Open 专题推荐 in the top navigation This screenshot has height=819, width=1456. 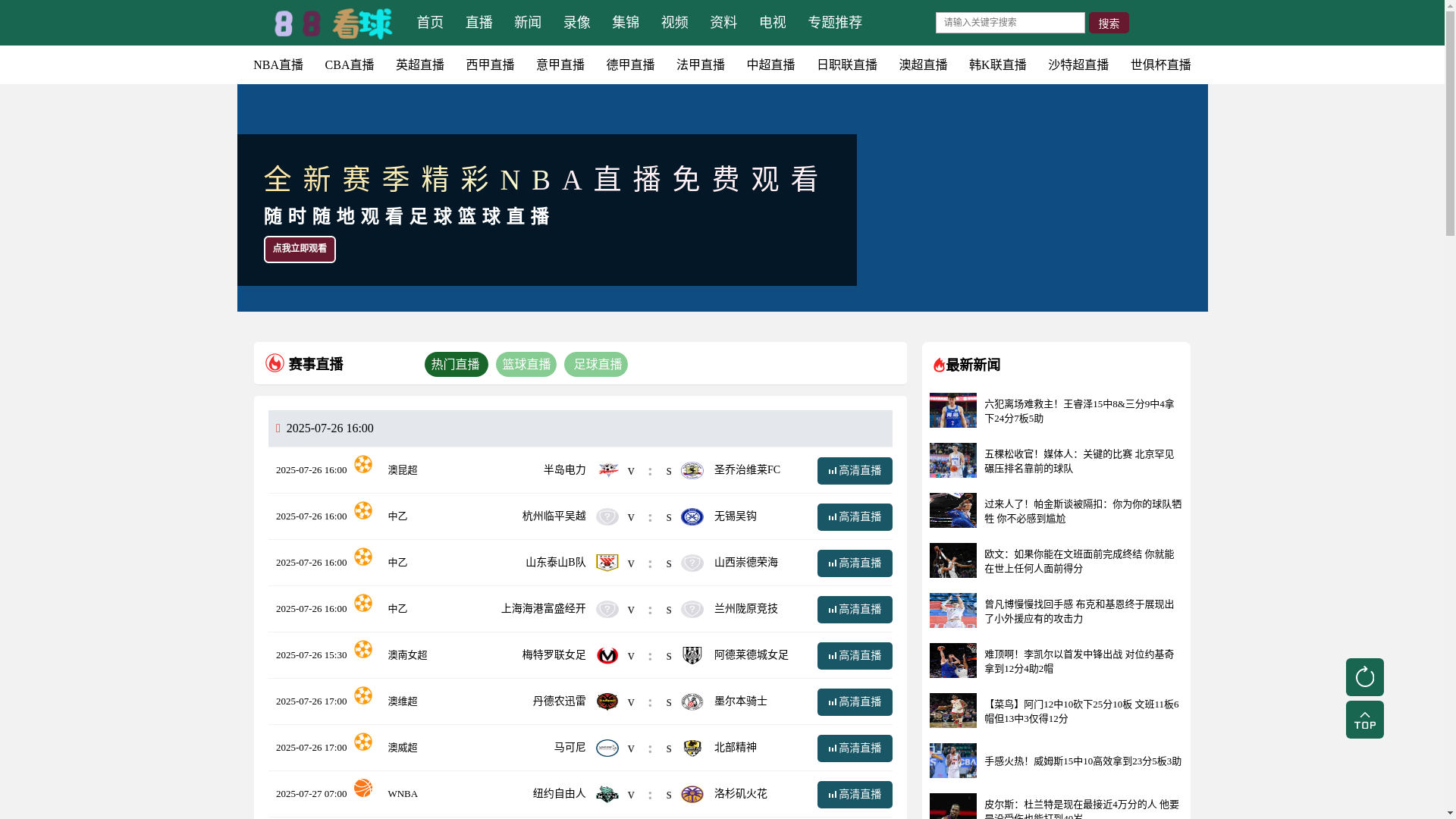(835, 23)
